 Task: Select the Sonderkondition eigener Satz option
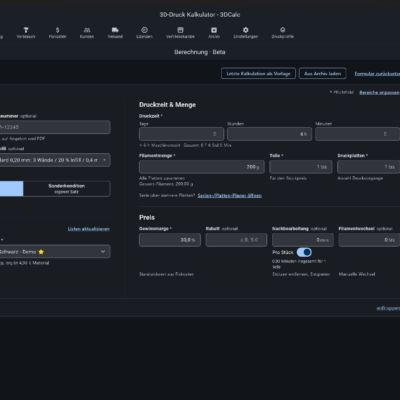(67, 189)
